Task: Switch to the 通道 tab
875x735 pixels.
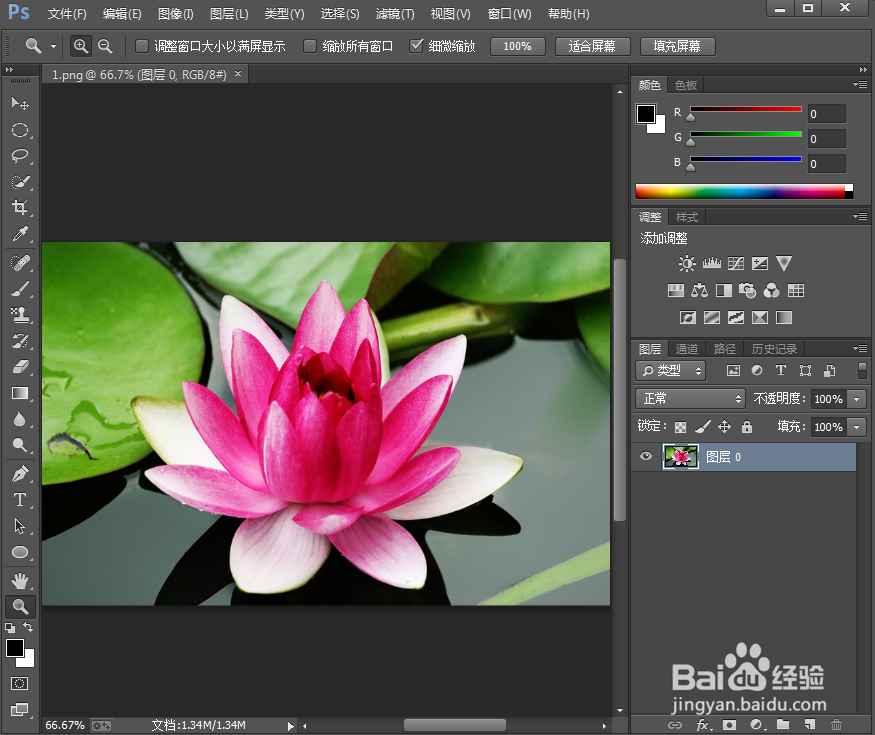Action: [x=687, y=349]
